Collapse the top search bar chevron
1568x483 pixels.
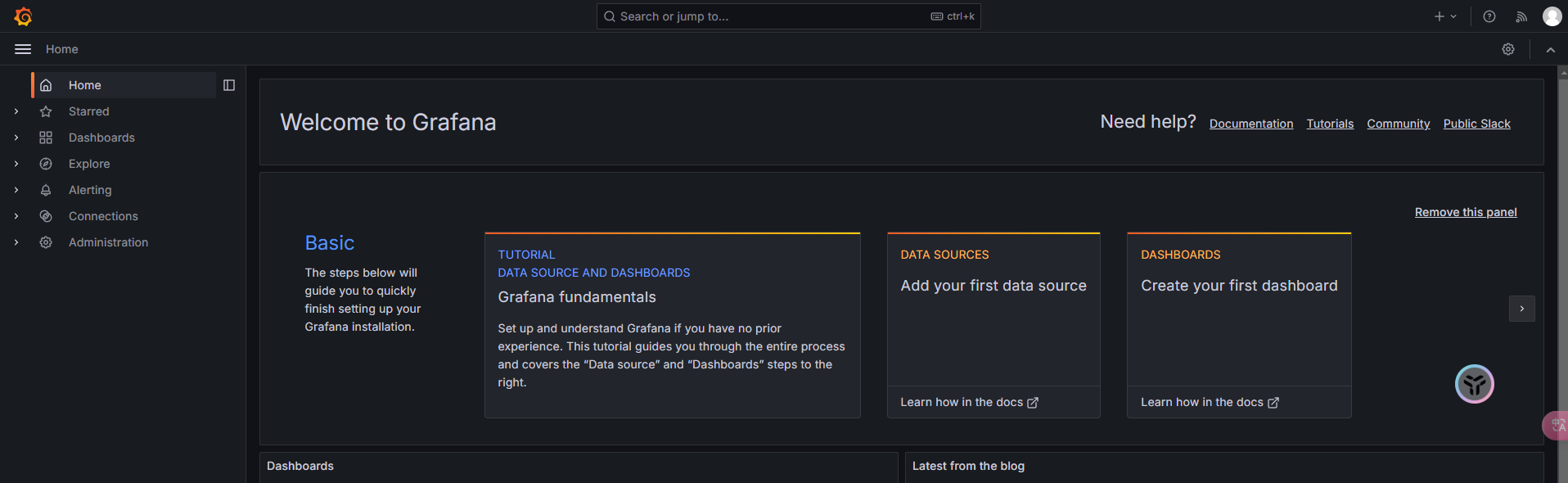pos(1550,49)
